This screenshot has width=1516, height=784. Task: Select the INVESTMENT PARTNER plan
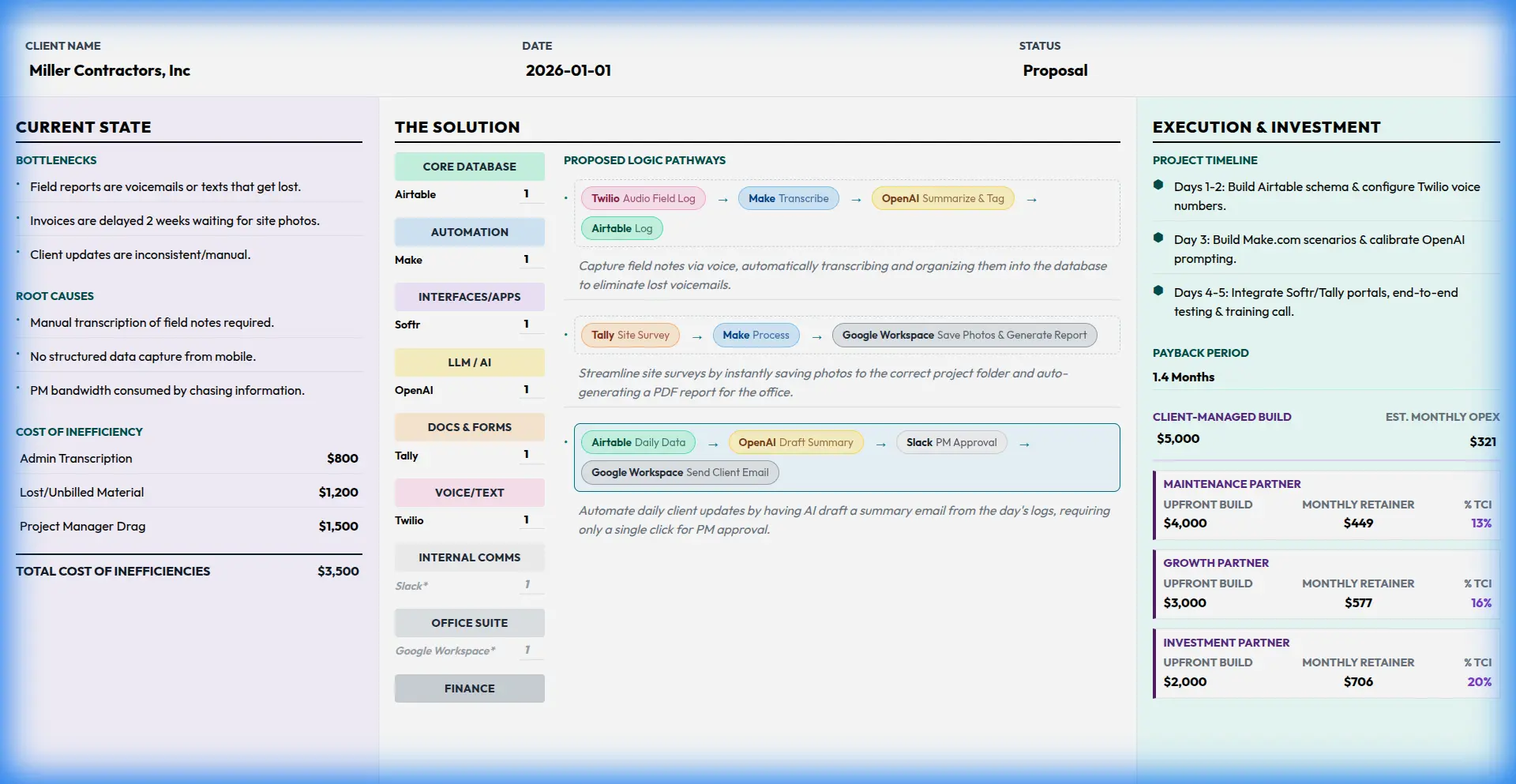click(1325, 663)
